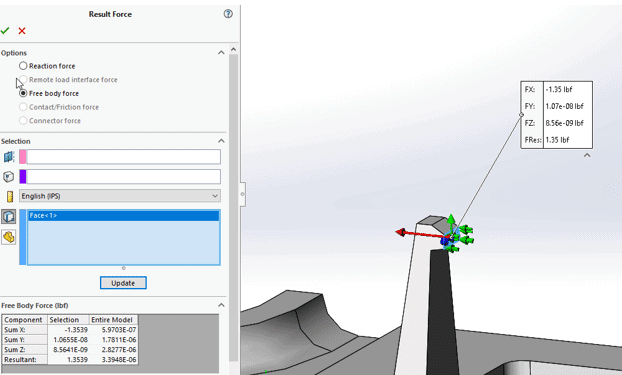
Task: Collapse the Selection section
Action: (221, 141)
